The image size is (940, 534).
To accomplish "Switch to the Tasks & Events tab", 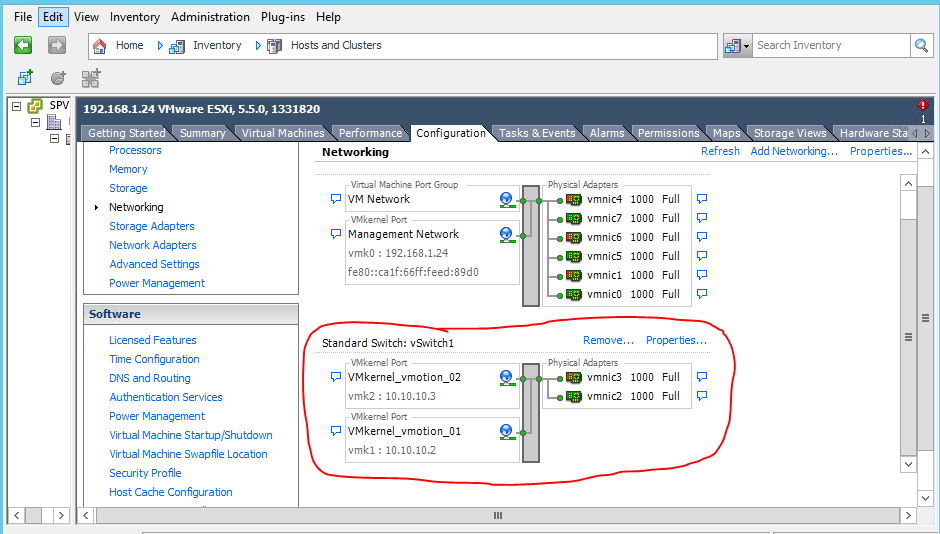I will coord(537,133).
